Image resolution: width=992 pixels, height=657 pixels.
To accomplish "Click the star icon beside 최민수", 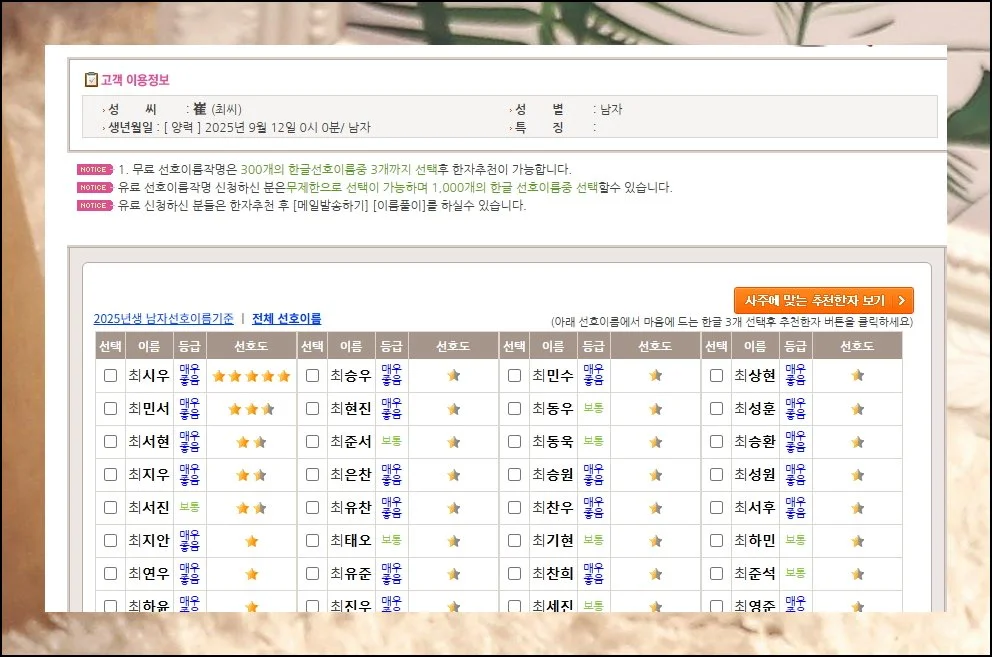I will (655, 376).
